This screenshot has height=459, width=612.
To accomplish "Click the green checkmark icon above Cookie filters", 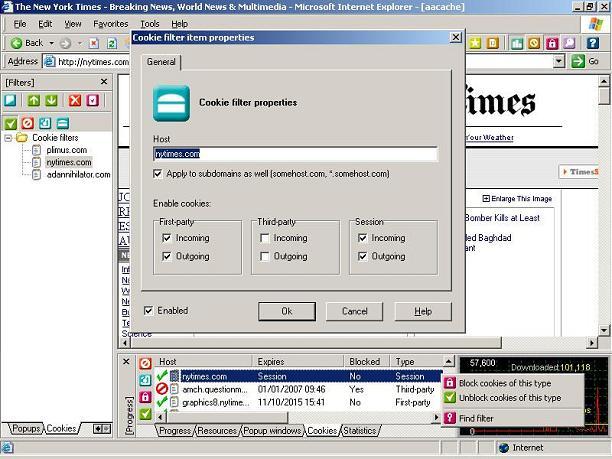I will [11, 123].
